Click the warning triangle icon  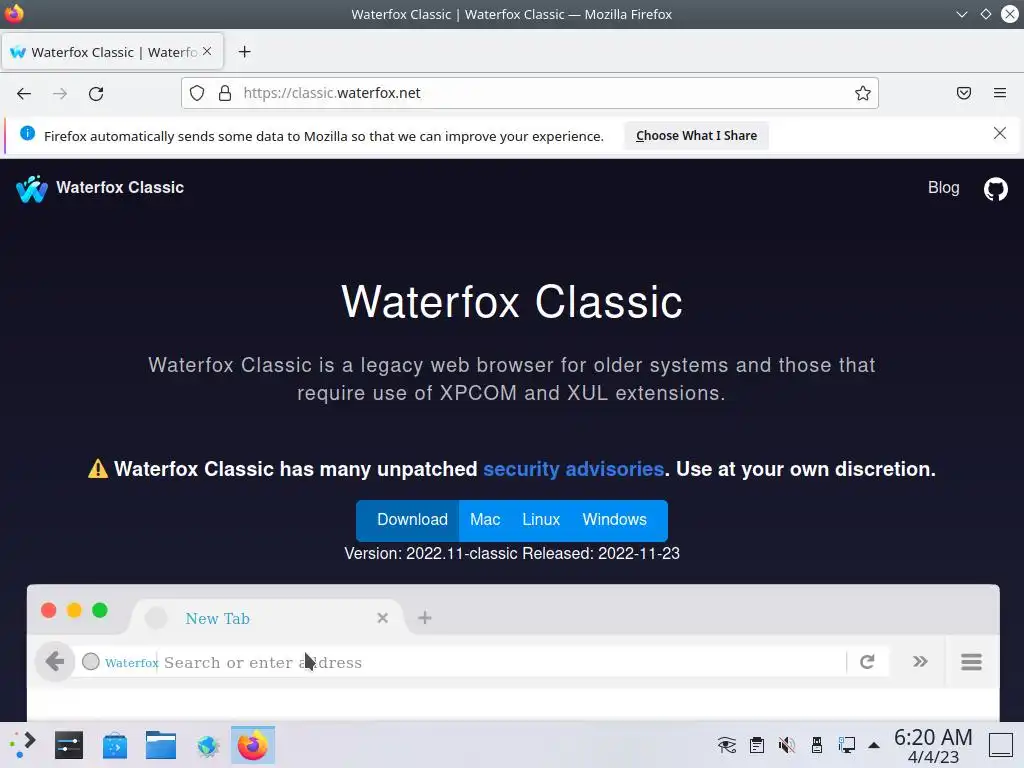click(x=98, y=468)
